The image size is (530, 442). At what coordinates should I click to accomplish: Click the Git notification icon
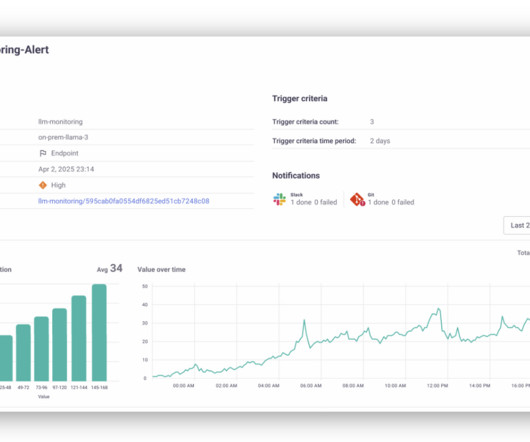coord(358,199)
